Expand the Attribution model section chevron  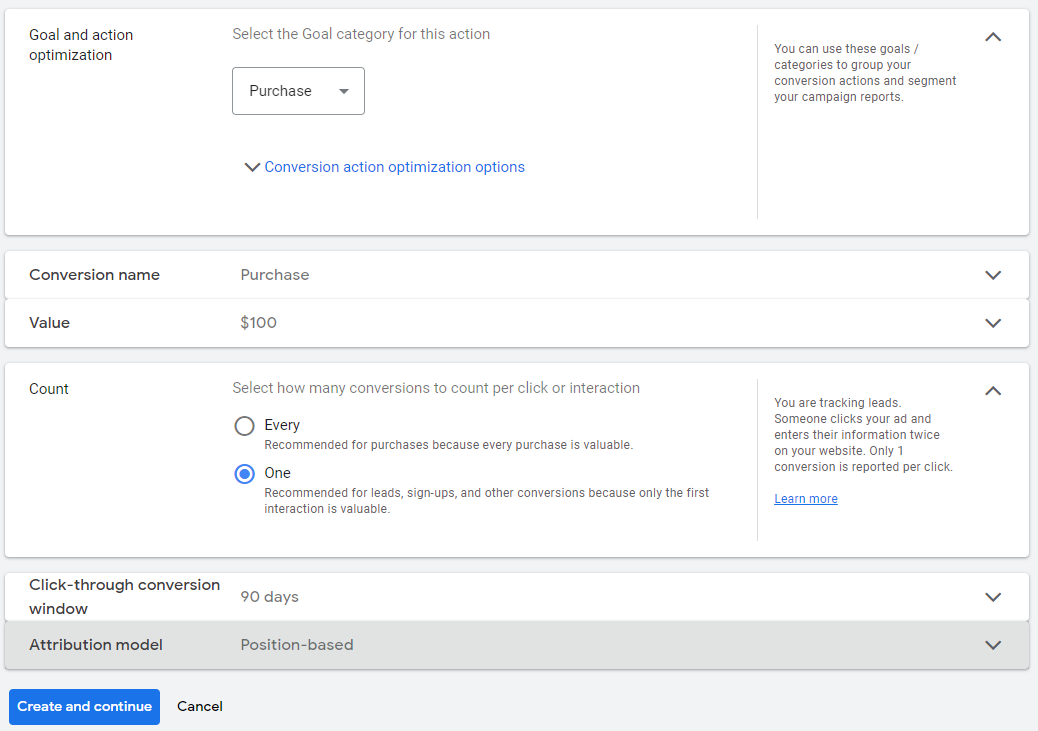tap(992, 645)
